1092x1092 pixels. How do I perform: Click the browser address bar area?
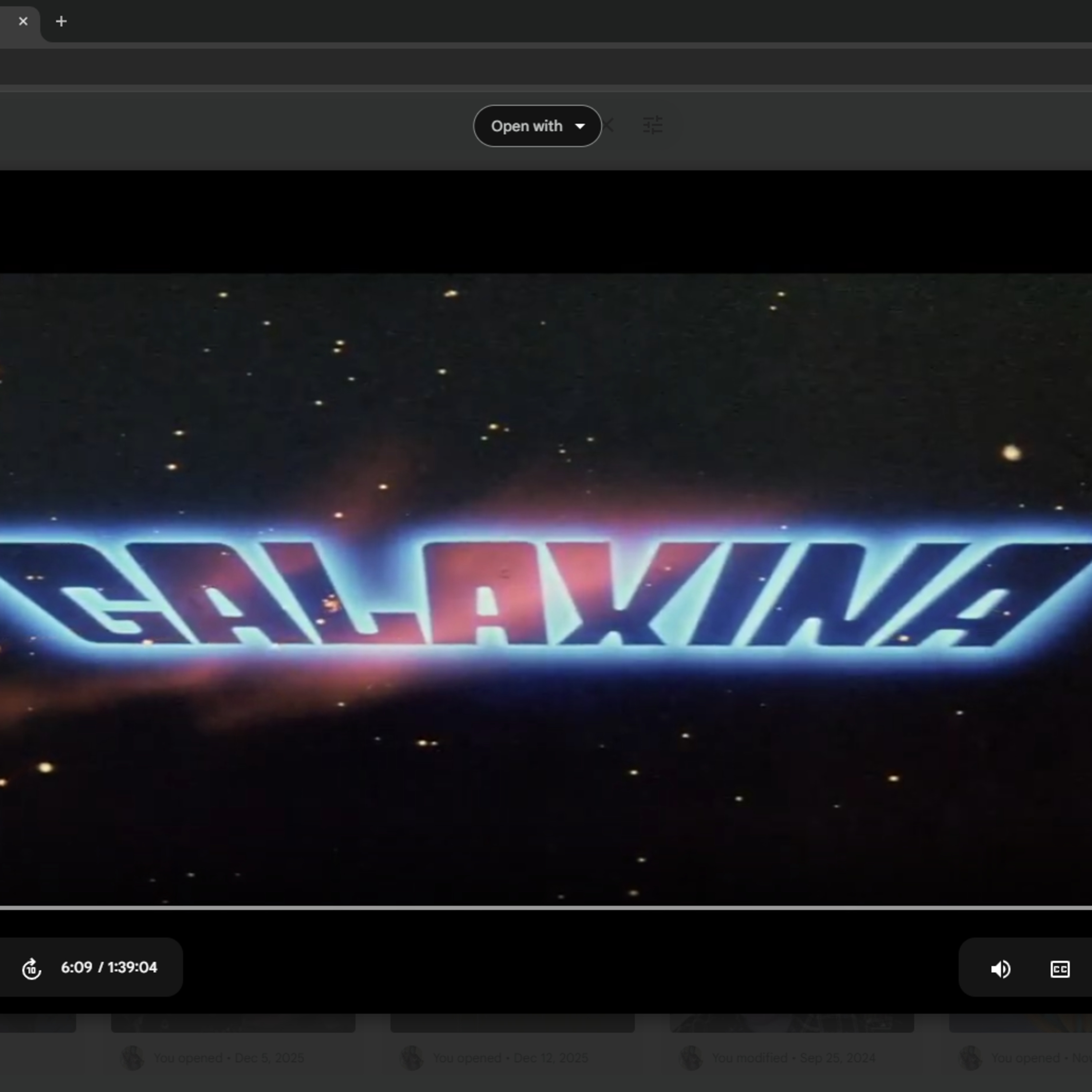point(546,67)
